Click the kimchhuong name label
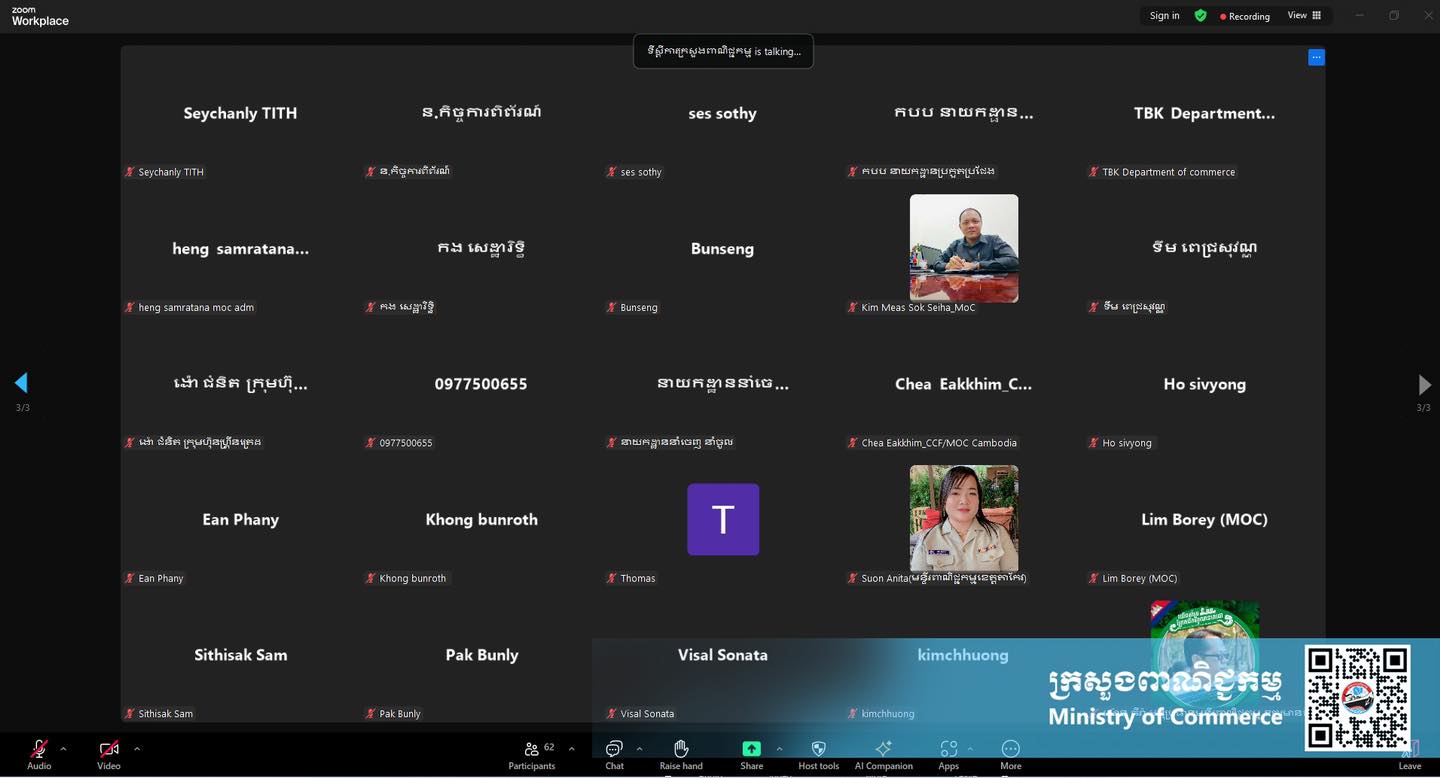Screen dimensions: 1440x778 pyautogui.click(x=888, y=714)
